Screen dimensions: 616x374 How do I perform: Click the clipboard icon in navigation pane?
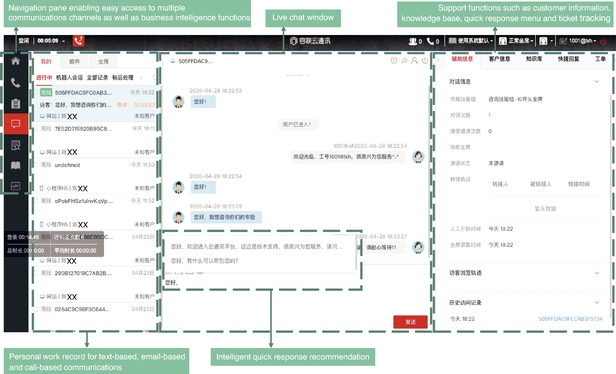click(15, 103)
